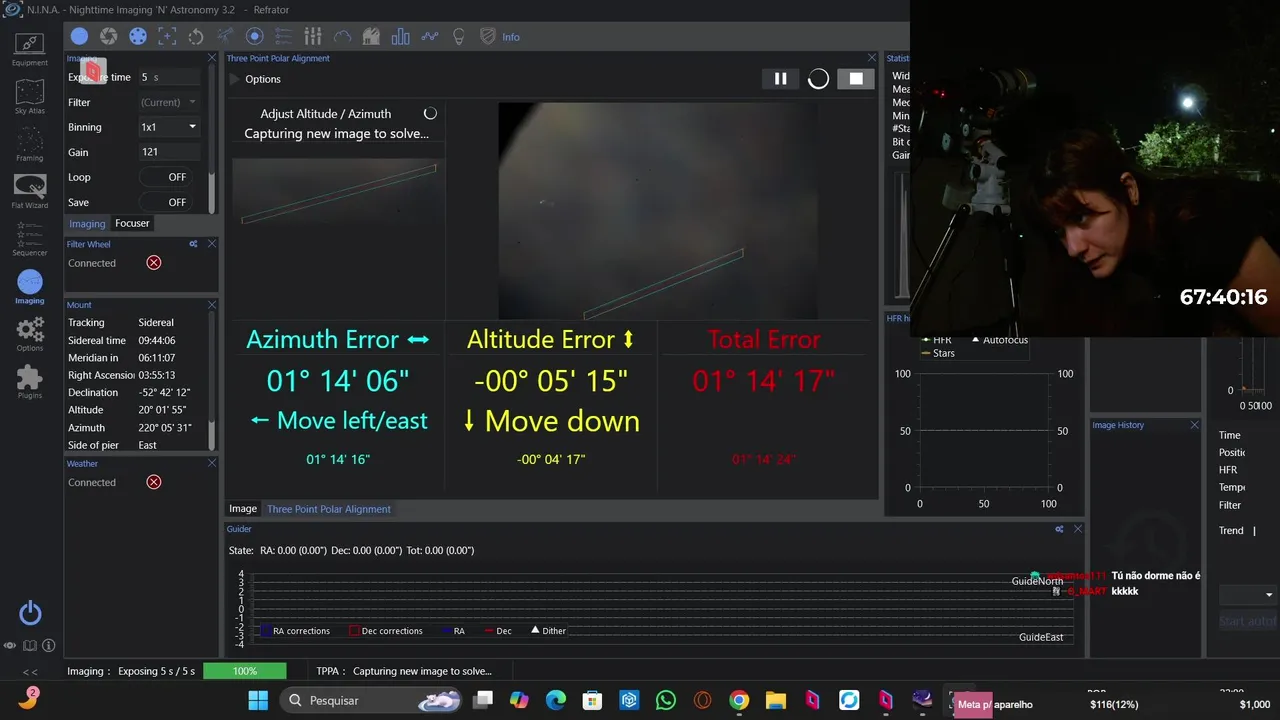Open the Flat Wizard

tap(29, 191)
